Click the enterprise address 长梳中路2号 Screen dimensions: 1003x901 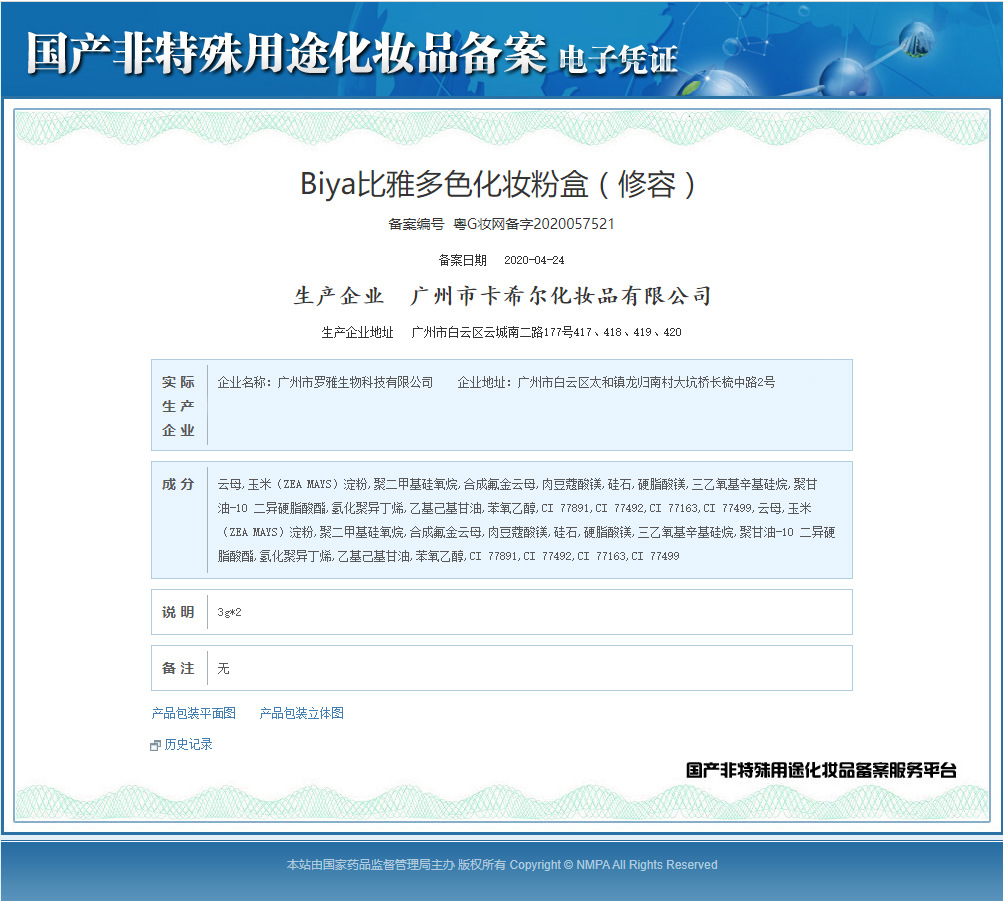click(x=645, y=382)
